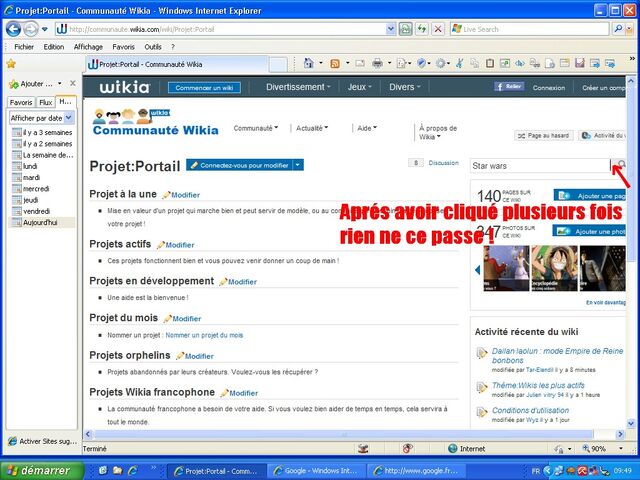Image resolution: width=640 pixels, height=480 pixels.
Task: Open the zoom level 90% dropdown
Action: coord(621,449)
